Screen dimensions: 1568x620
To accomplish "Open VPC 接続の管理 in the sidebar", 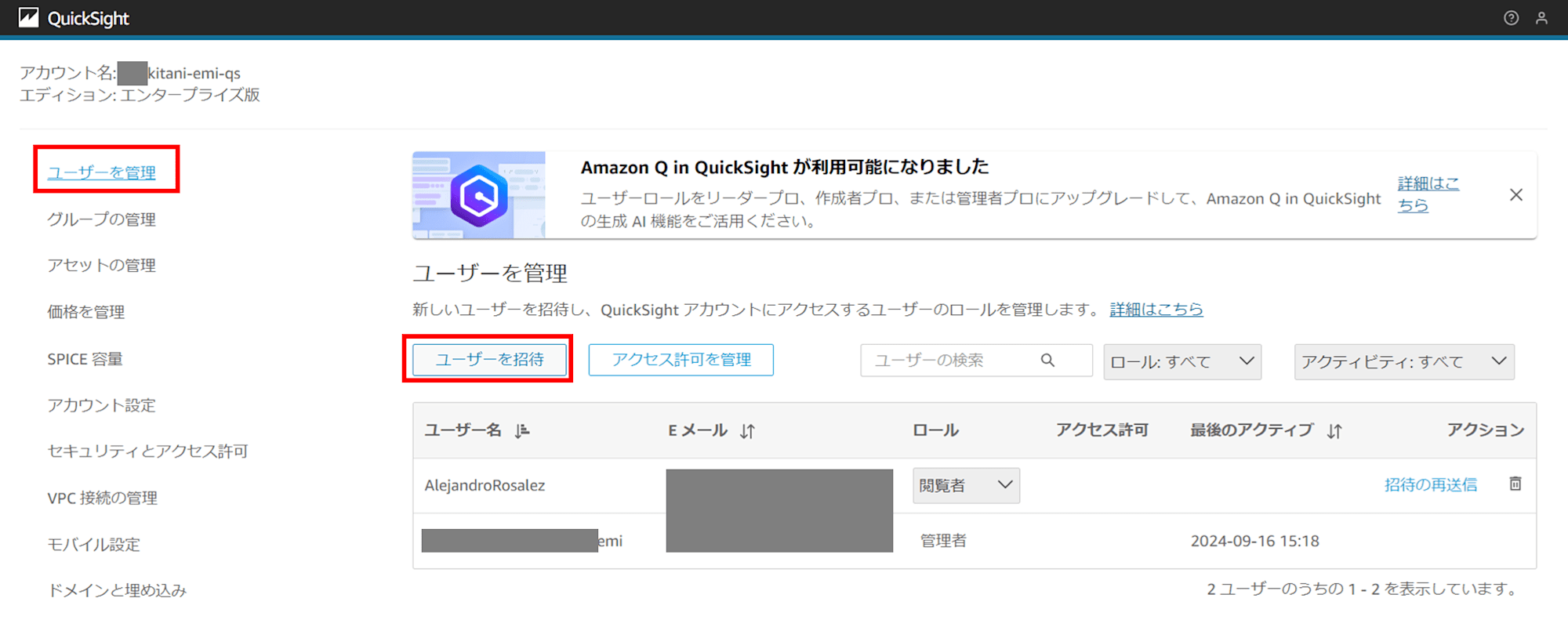I will pyautogui.click(x=103, y=498).
